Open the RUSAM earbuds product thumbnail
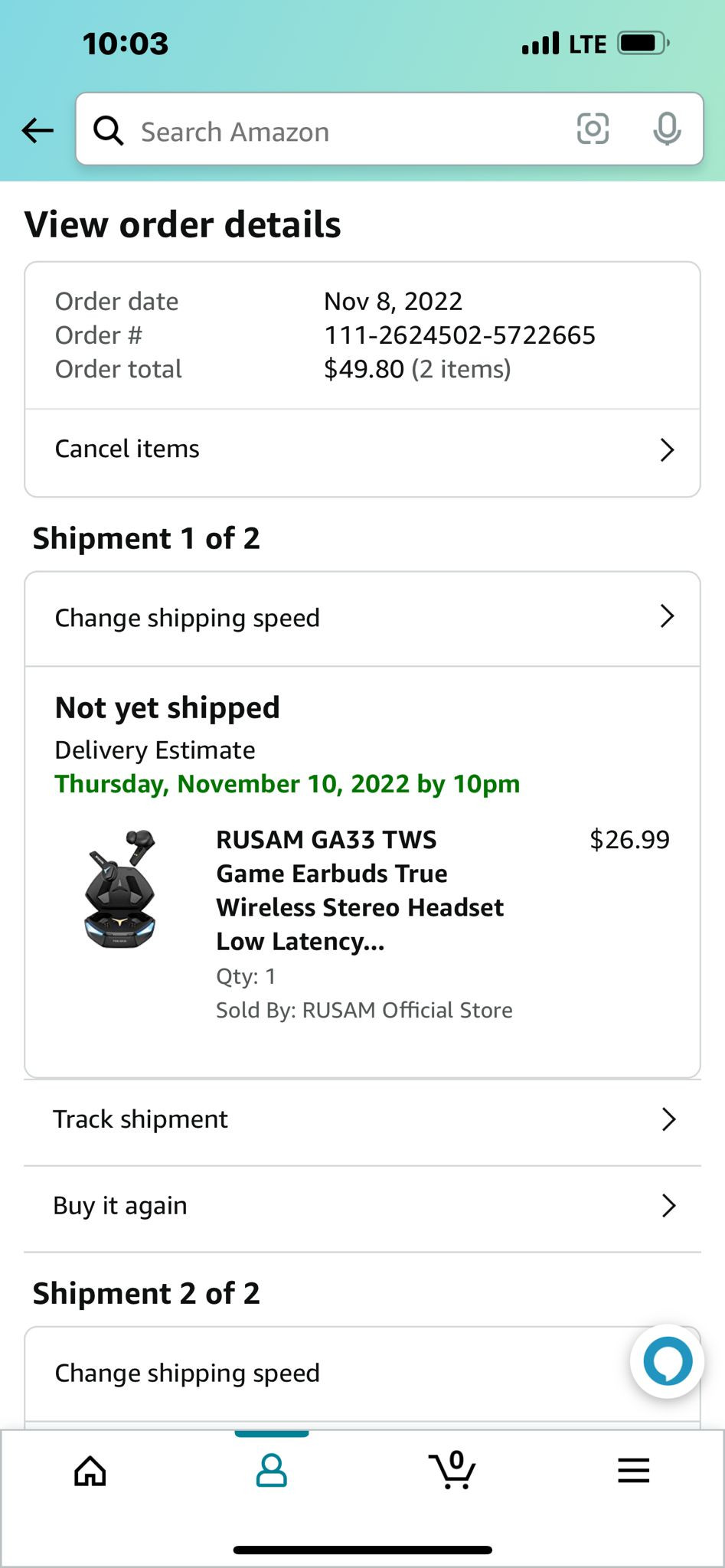 (x=120, y=889)
